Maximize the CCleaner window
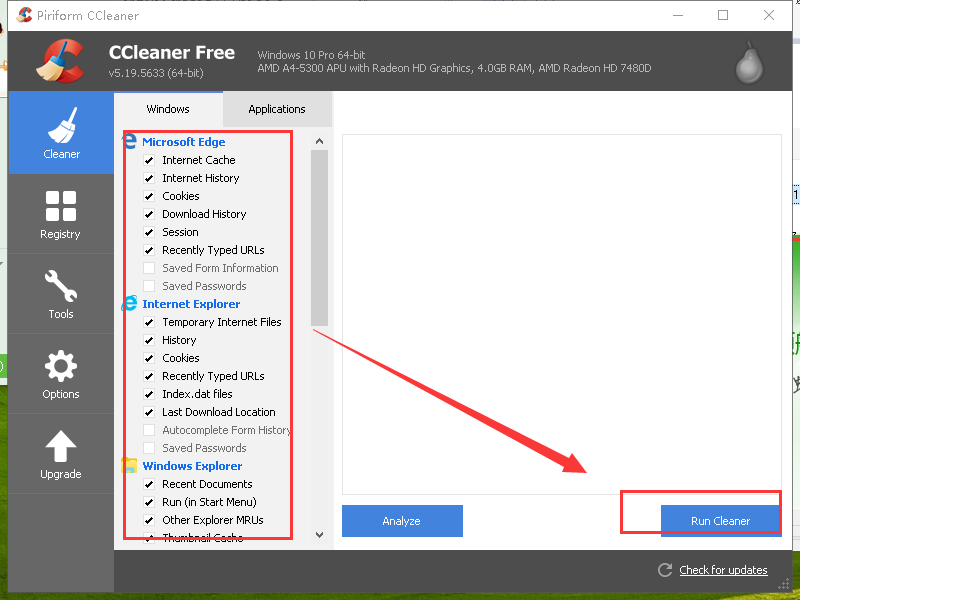This screenshot has width=960, height=600. pos(723,15)
